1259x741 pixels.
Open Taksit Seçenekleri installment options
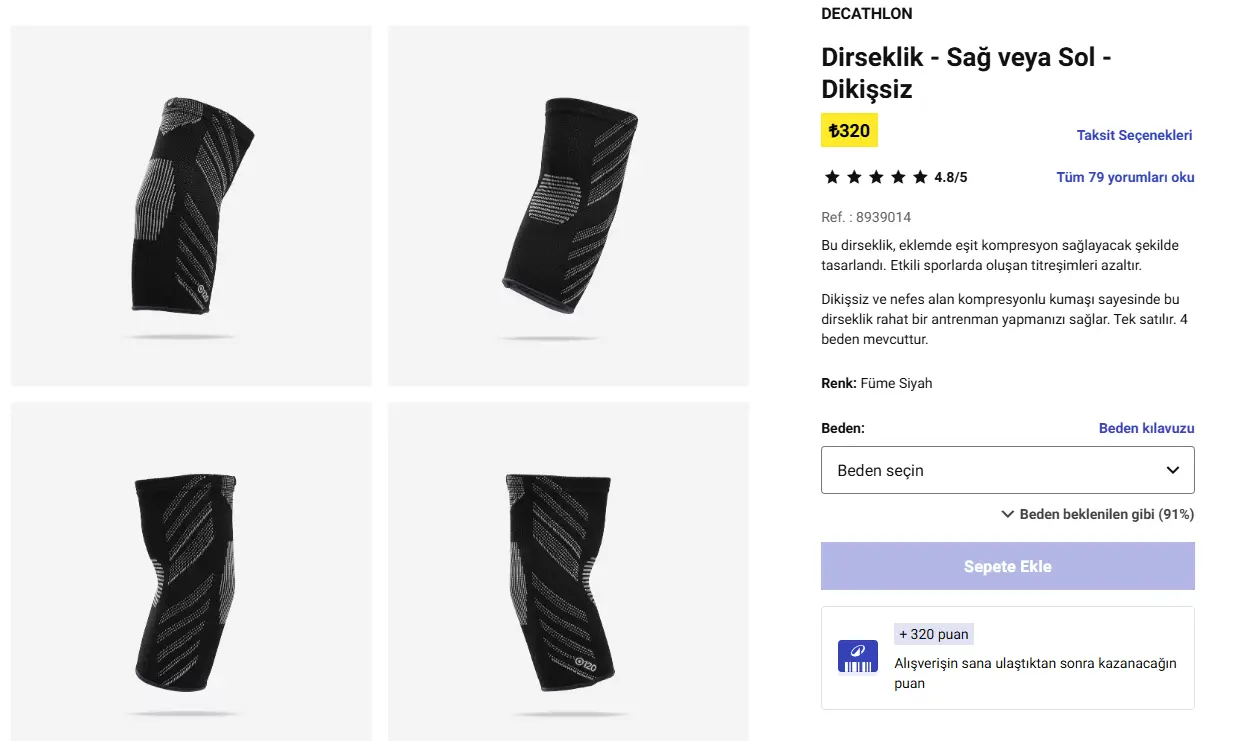click(x=1134, y=135)
